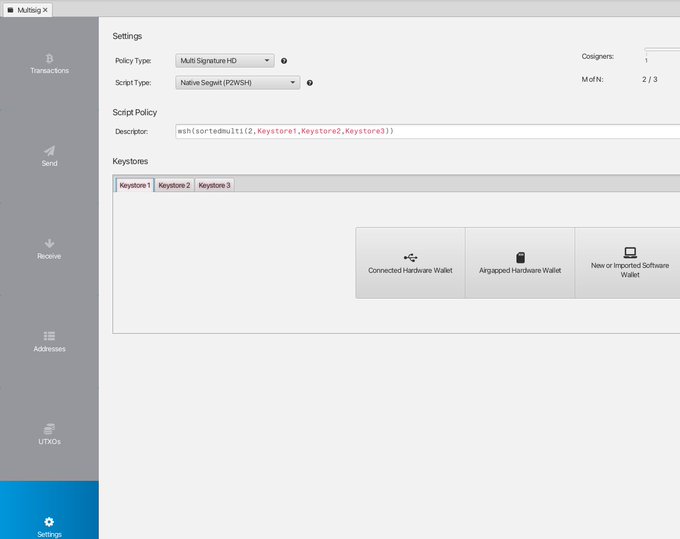
Task: Open the Send sidebar section
Action: (x=49, y=157)
